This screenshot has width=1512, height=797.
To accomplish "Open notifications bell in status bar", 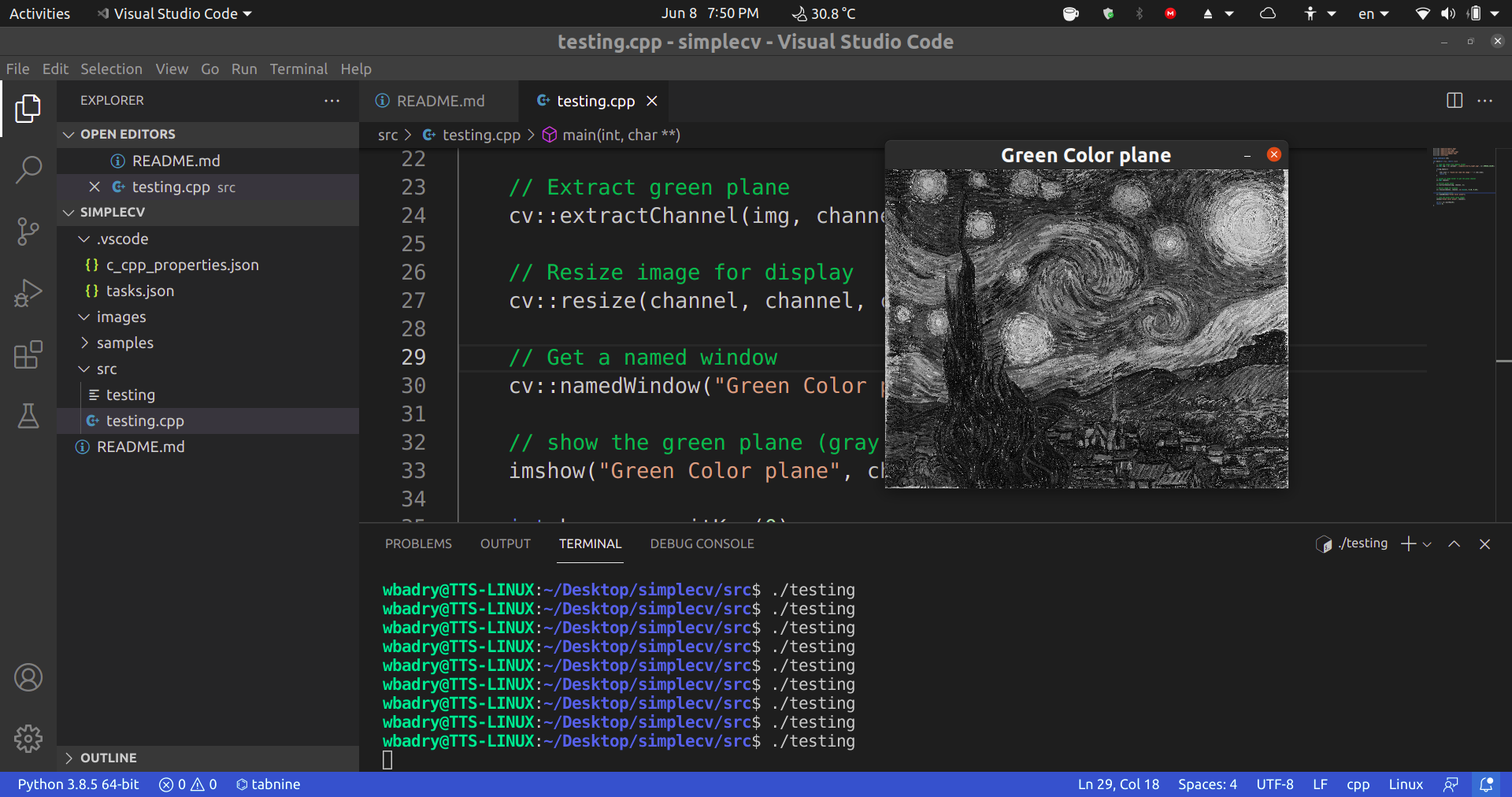I will click(x=1486, y=784).
